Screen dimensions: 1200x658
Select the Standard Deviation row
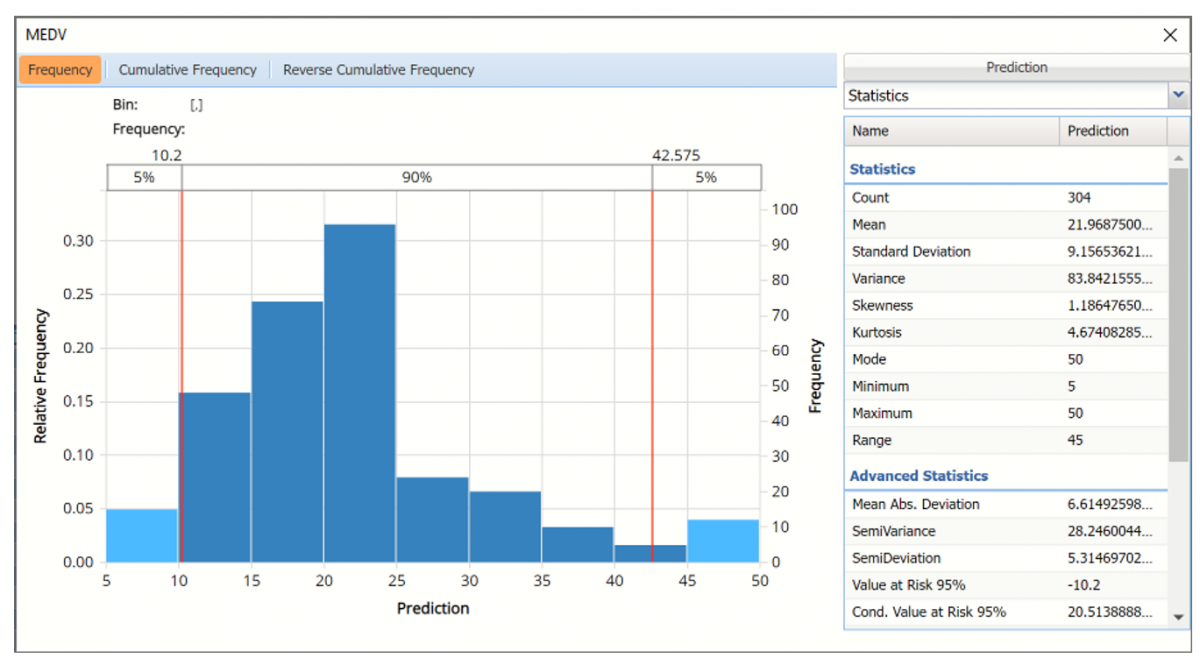coord(1005,252)
